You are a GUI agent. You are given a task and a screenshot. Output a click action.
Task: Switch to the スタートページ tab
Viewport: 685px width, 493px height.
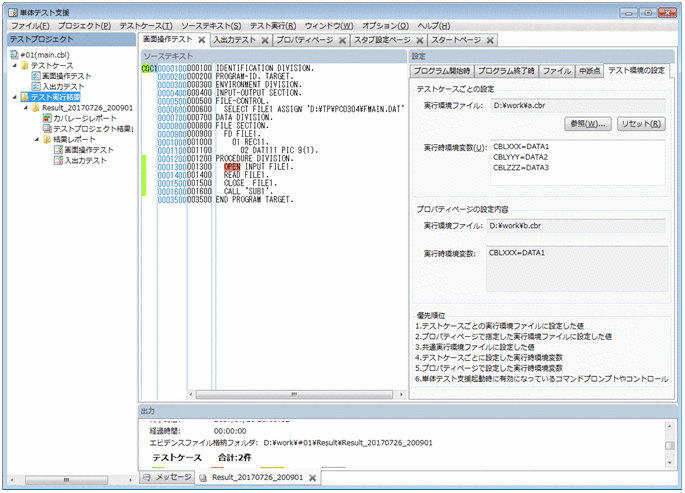[456, 40]
